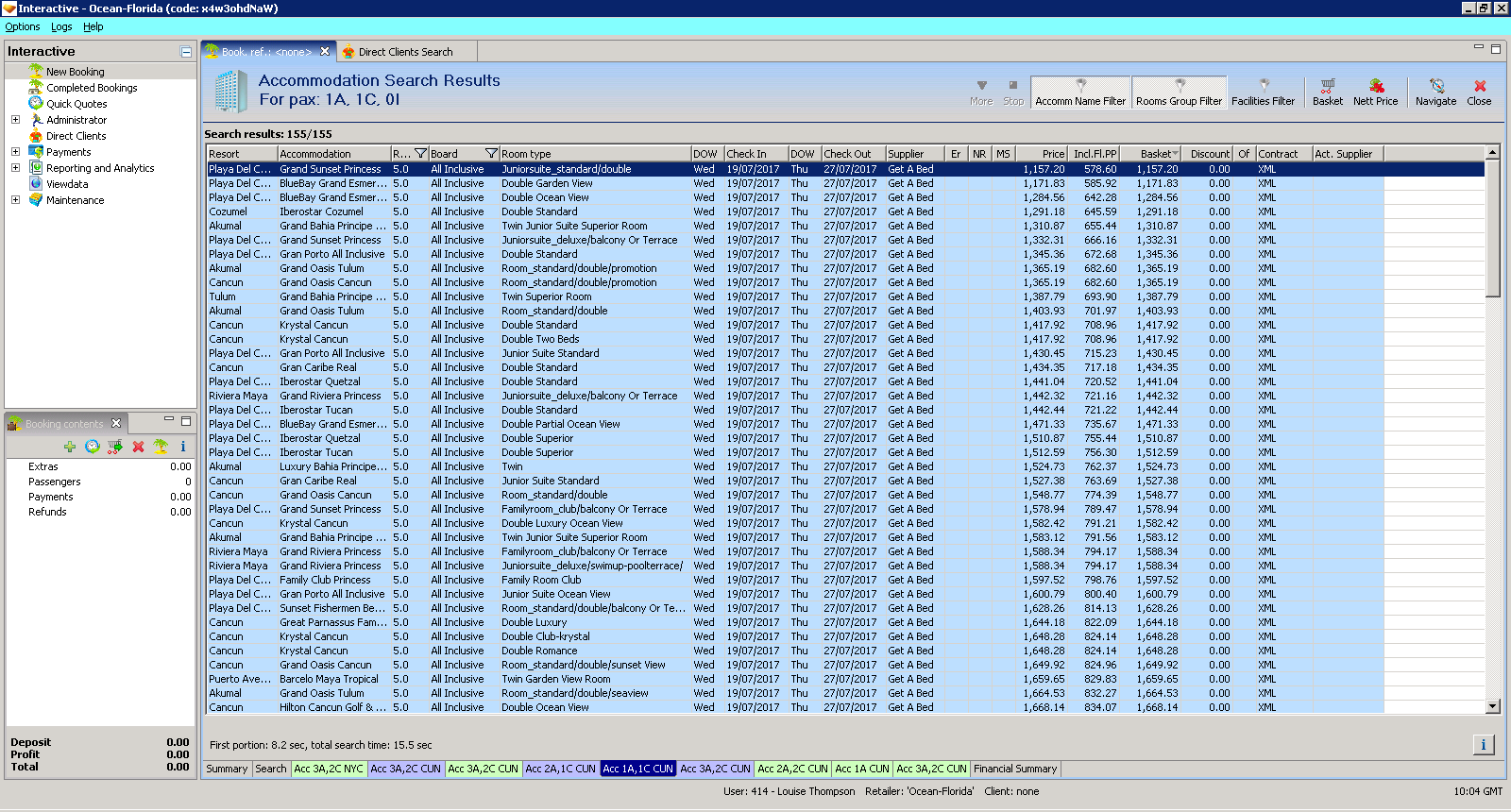Click the green plus icon in Booking contents
This screenshot has width=1511, height=812.
(69, 447)
